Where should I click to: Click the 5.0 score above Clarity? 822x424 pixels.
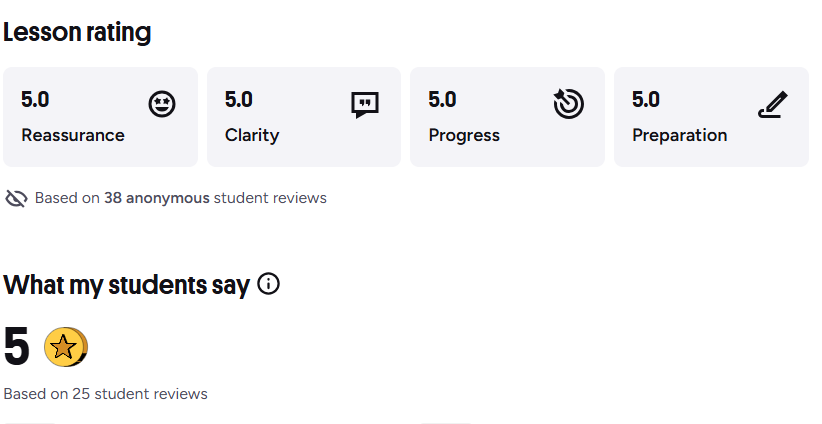point(239,99)
